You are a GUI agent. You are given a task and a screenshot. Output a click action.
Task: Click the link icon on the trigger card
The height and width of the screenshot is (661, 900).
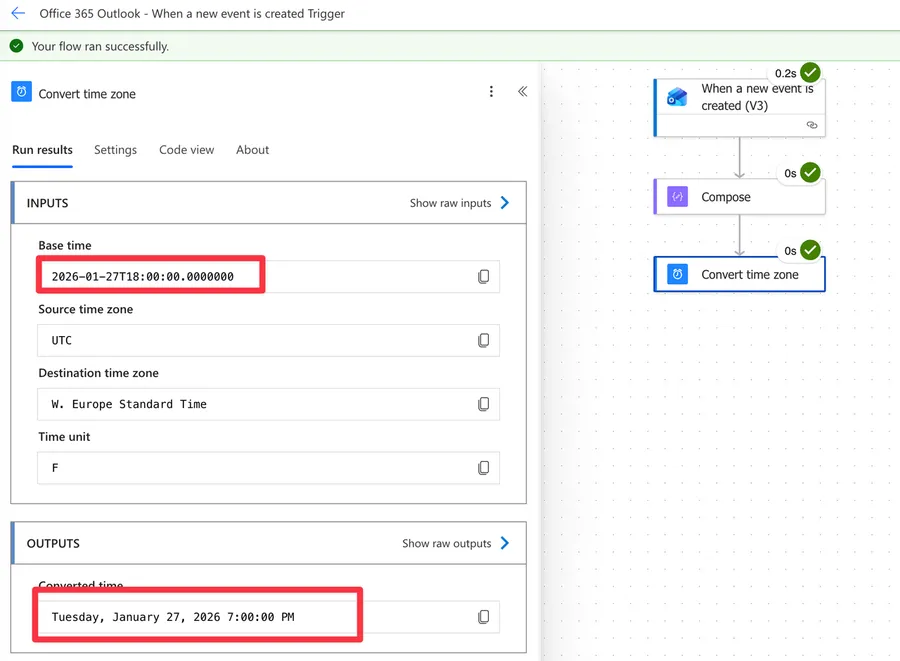point(811,125)
